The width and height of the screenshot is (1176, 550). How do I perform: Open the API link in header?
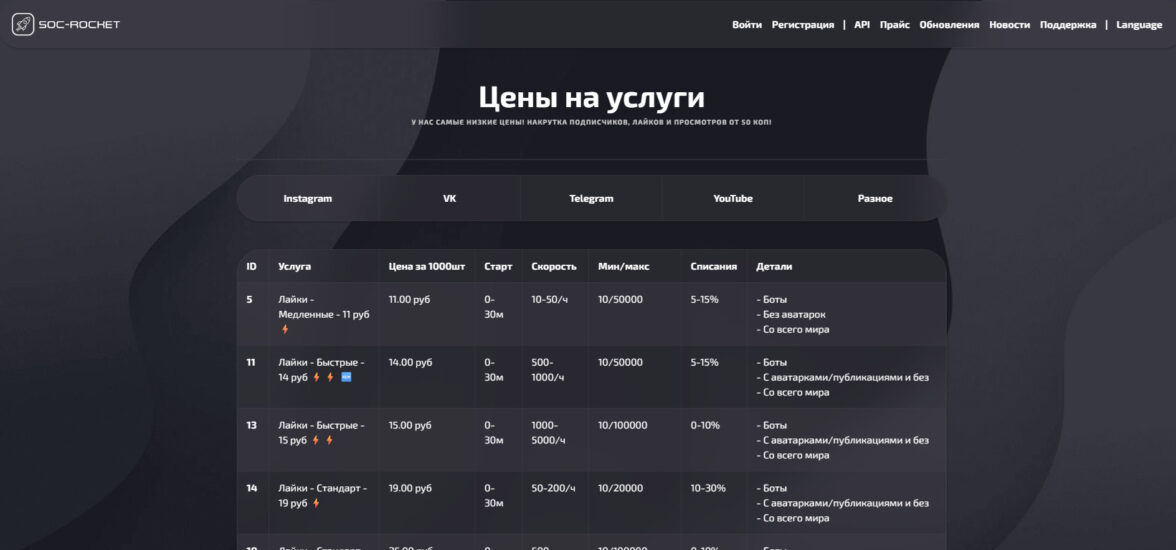(x=862, y=25)
